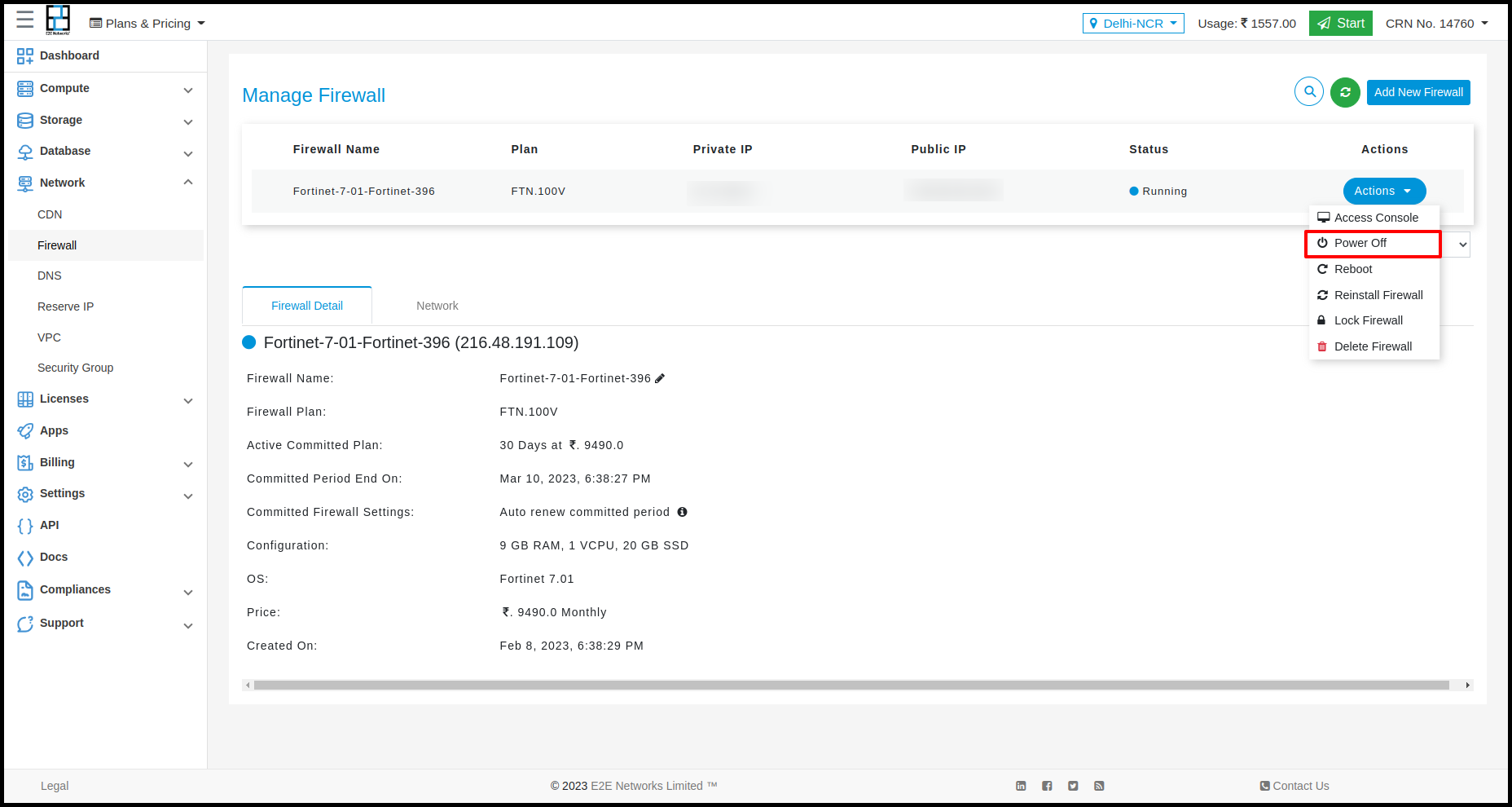Click the E2E Networks logo
The height and width of the screenshot is (807, 1512).
tap(58, 20)
